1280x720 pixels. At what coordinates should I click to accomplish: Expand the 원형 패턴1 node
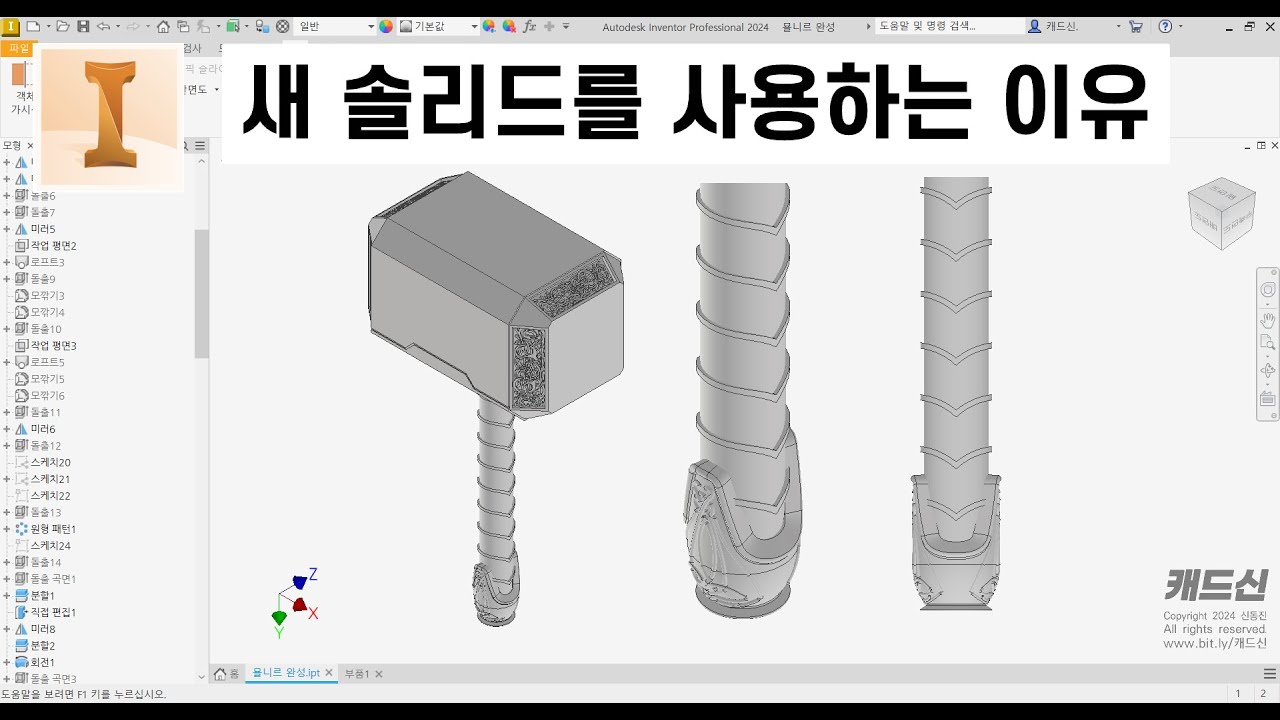click(7, 529)
